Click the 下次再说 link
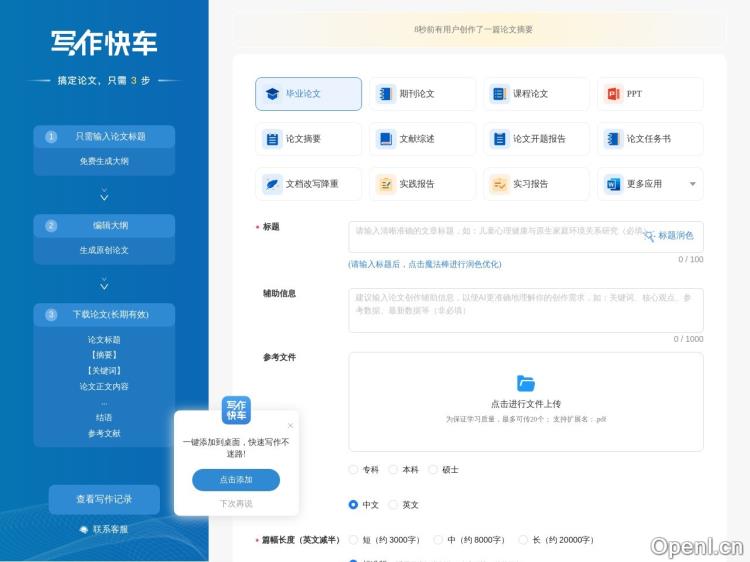 pos(236,504)
